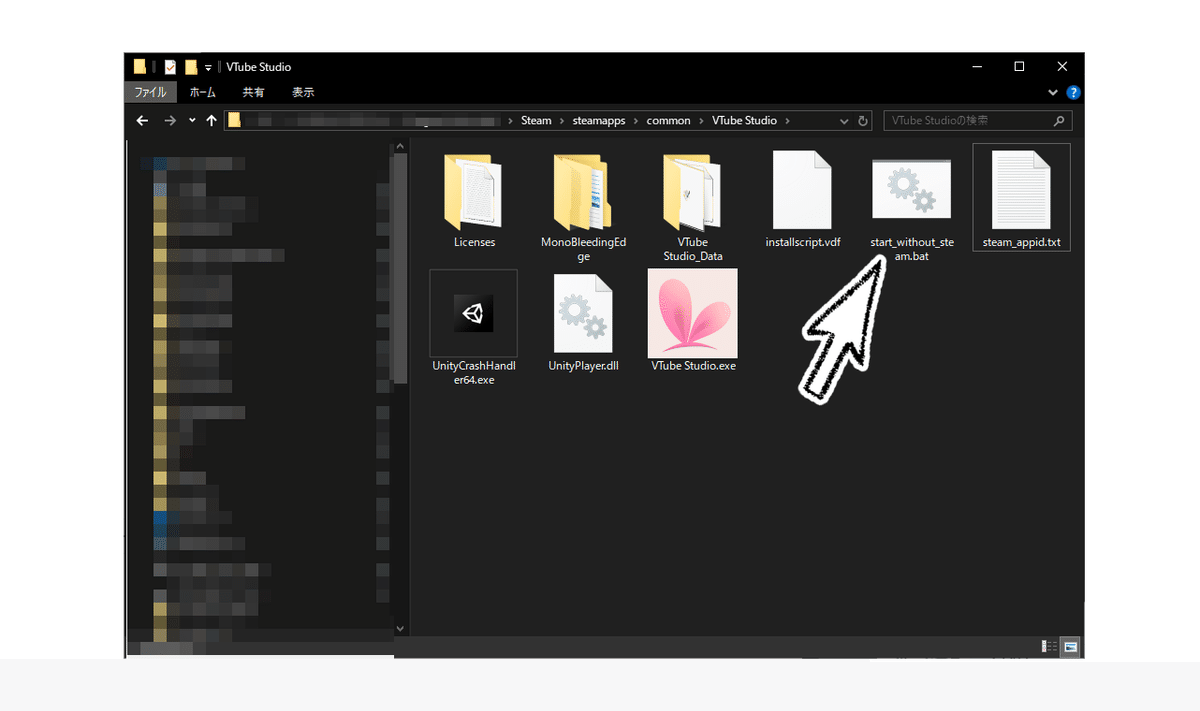The image size is (1200, 711).
Task: Select the installscript.vdf file icon
Action: (802, 190)
